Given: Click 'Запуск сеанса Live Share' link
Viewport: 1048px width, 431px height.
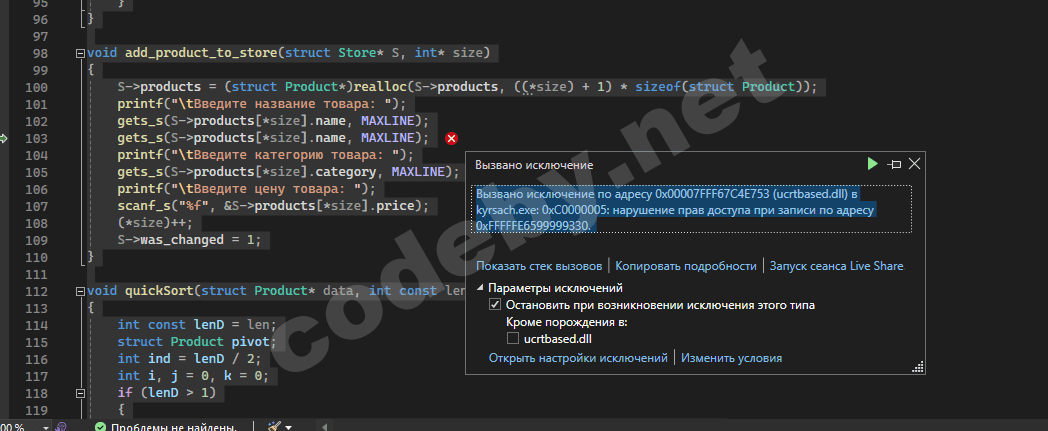Looking at the screenshot, I should click(x=836, y=266).
